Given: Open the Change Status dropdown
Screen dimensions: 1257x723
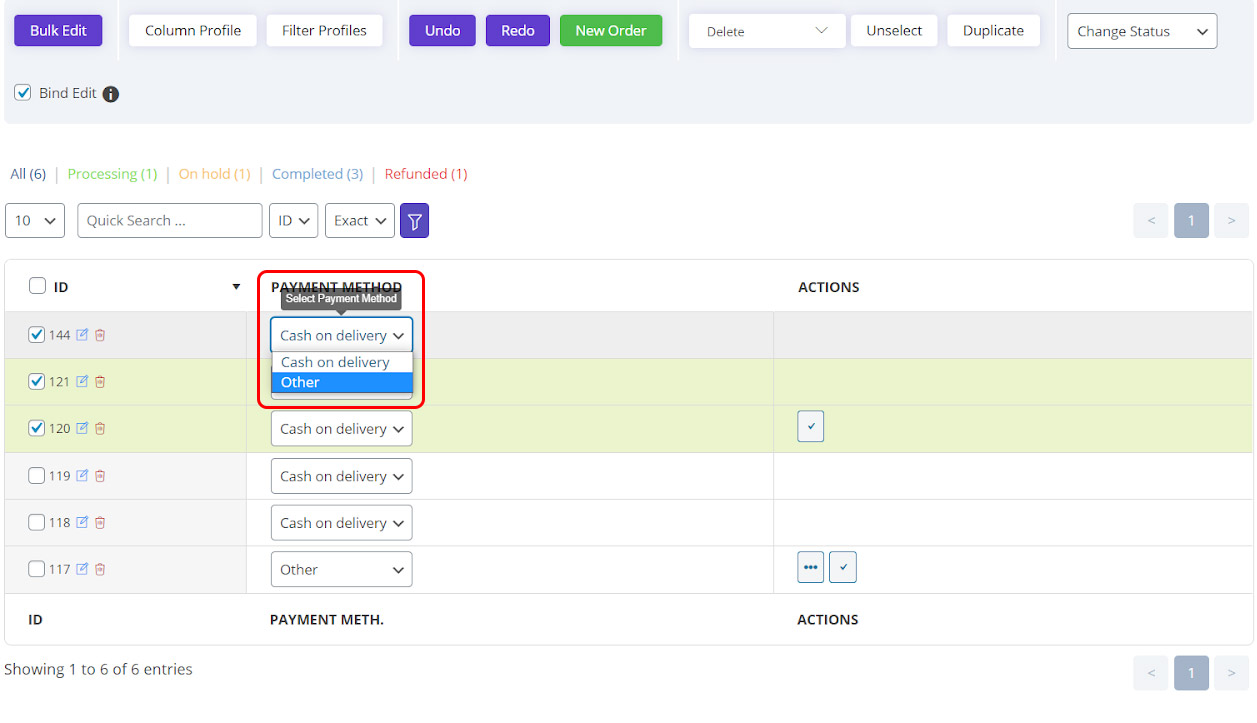Looking at the screenshot, I should pyautogui.click(x=1141, y=30).
